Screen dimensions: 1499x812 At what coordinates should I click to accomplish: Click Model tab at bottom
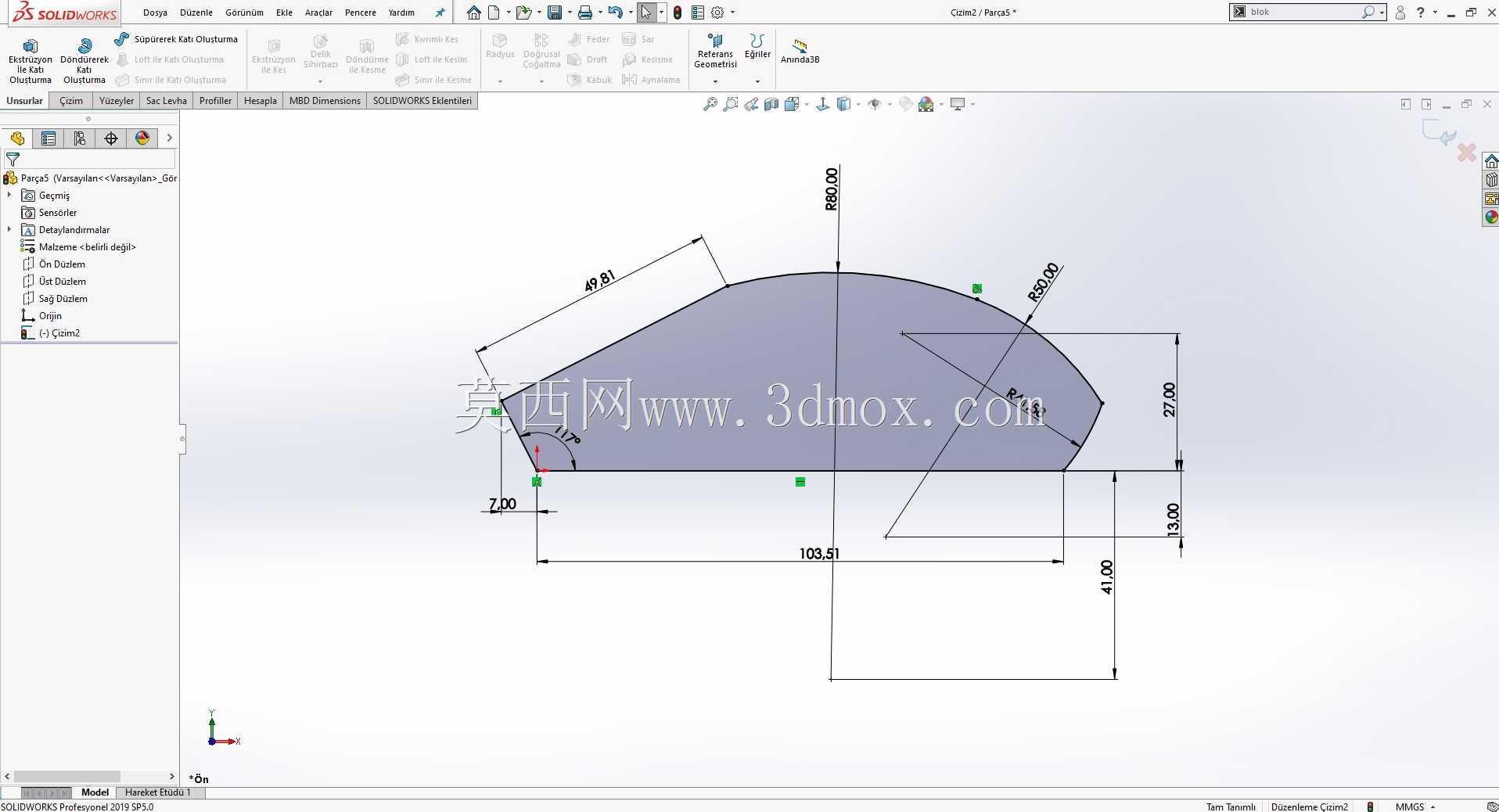tap(95, 792)
